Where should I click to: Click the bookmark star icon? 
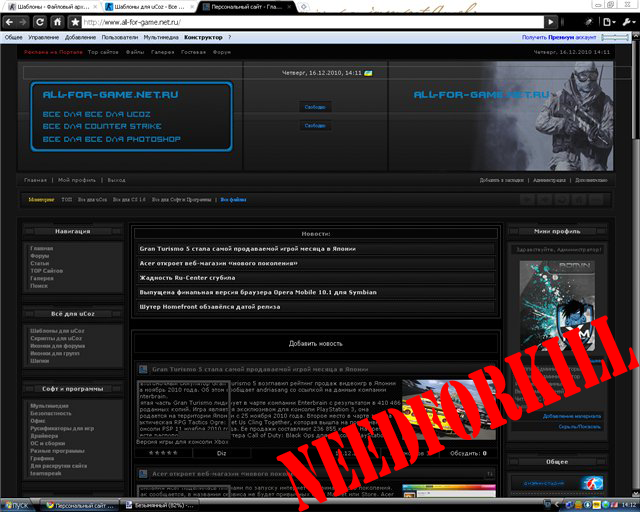75,21
